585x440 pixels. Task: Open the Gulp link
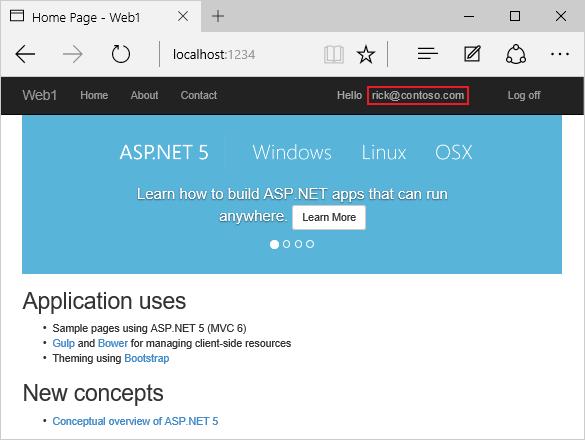(x=63, y=343)
